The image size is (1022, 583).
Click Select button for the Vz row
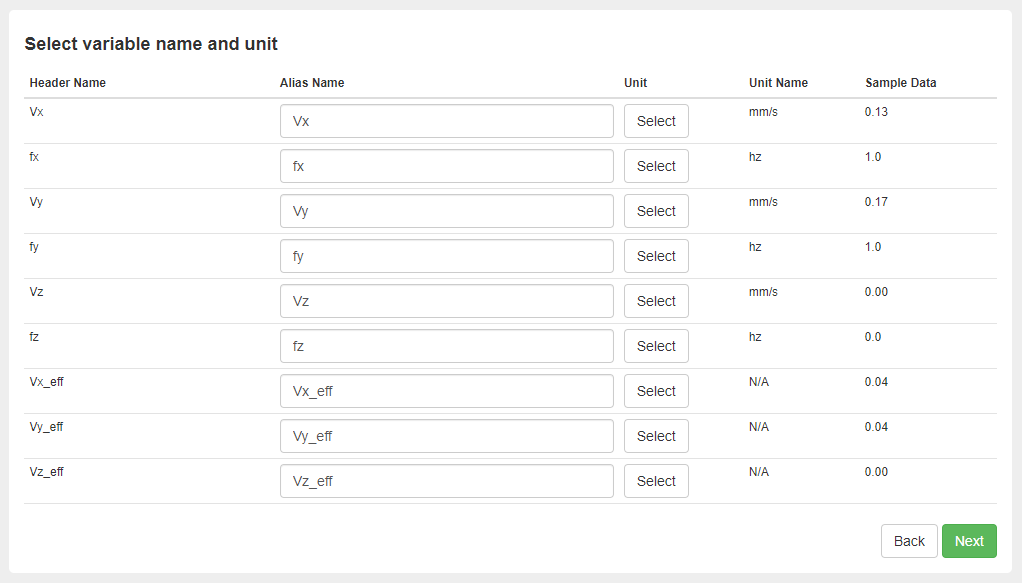coord(656,301)
